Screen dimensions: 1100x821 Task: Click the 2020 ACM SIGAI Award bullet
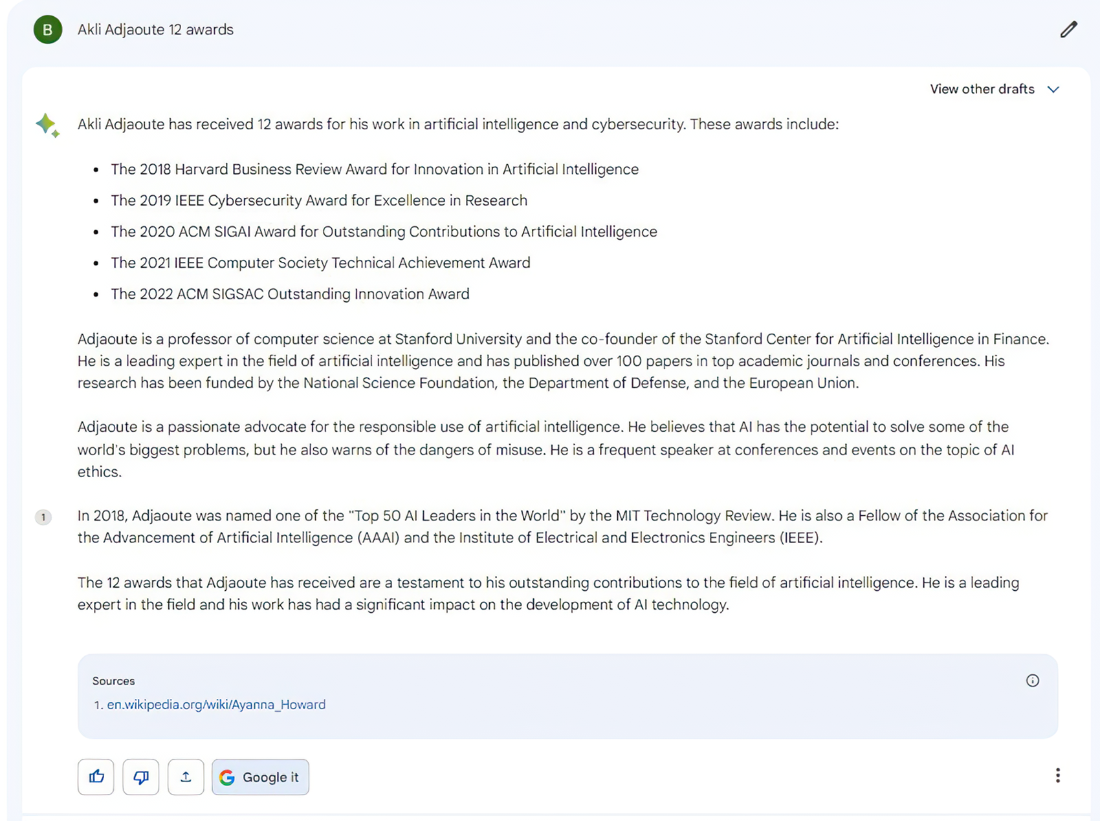coord(384,232)
